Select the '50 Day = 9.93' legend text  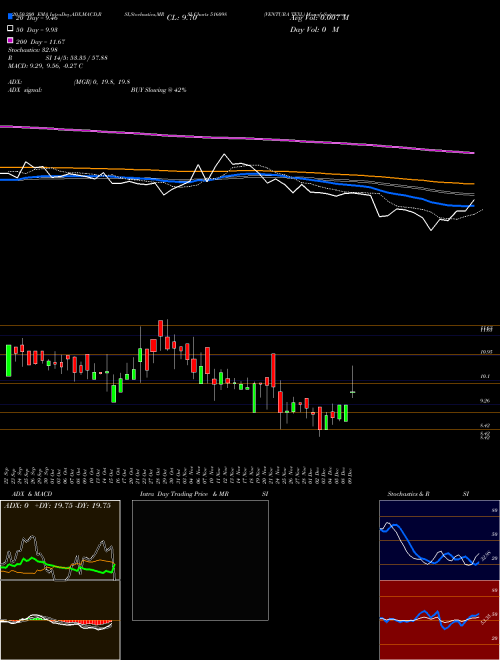coord(36,30)
